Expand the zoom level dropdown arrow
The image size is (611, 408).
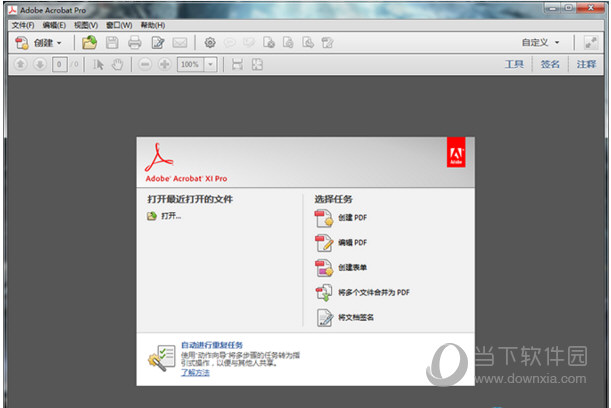(210, 64)
